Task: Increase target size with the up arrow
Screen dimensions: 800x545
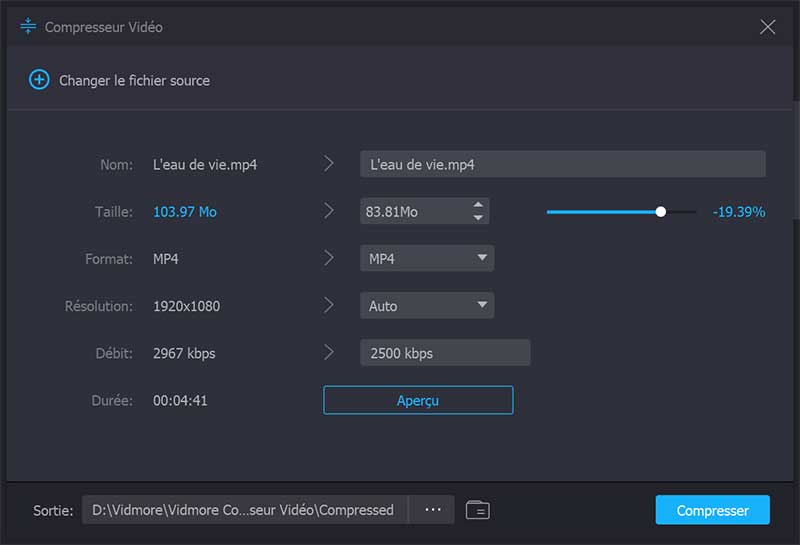Action: pos(478,205)
